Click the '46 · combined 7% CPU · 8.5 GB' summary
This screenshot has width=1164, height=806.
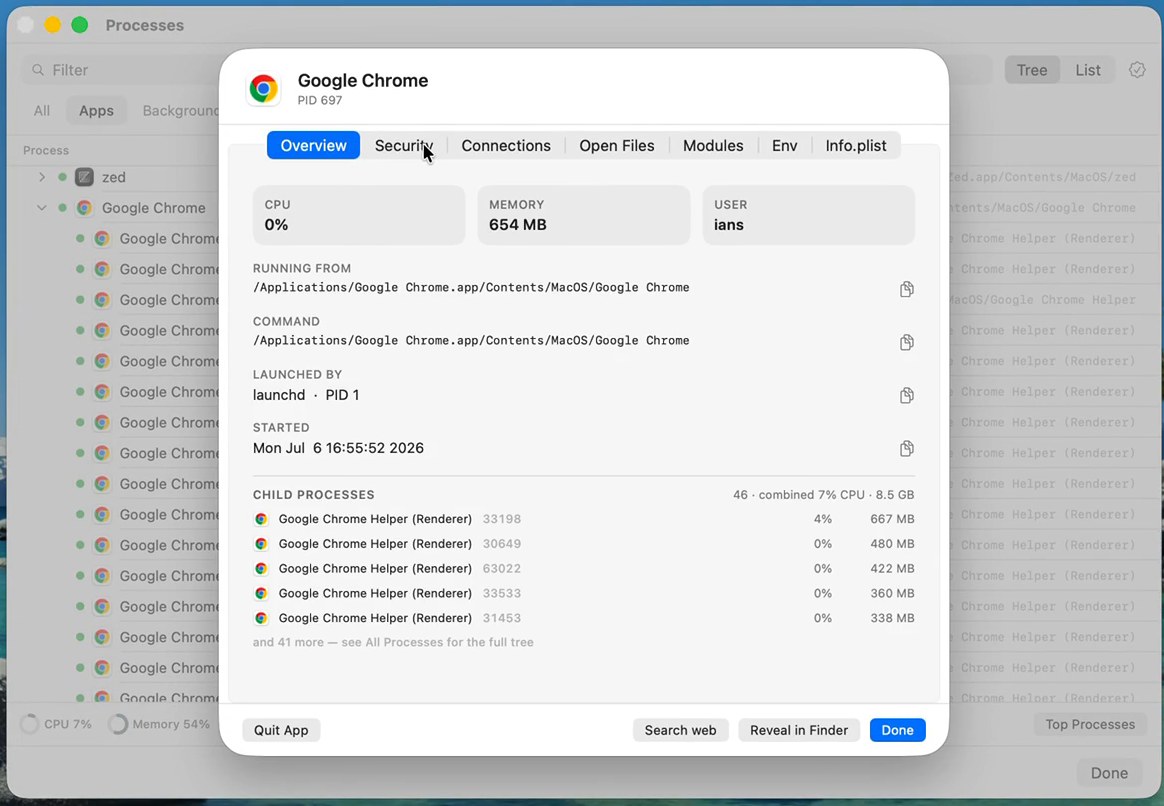tap(823, 494)
